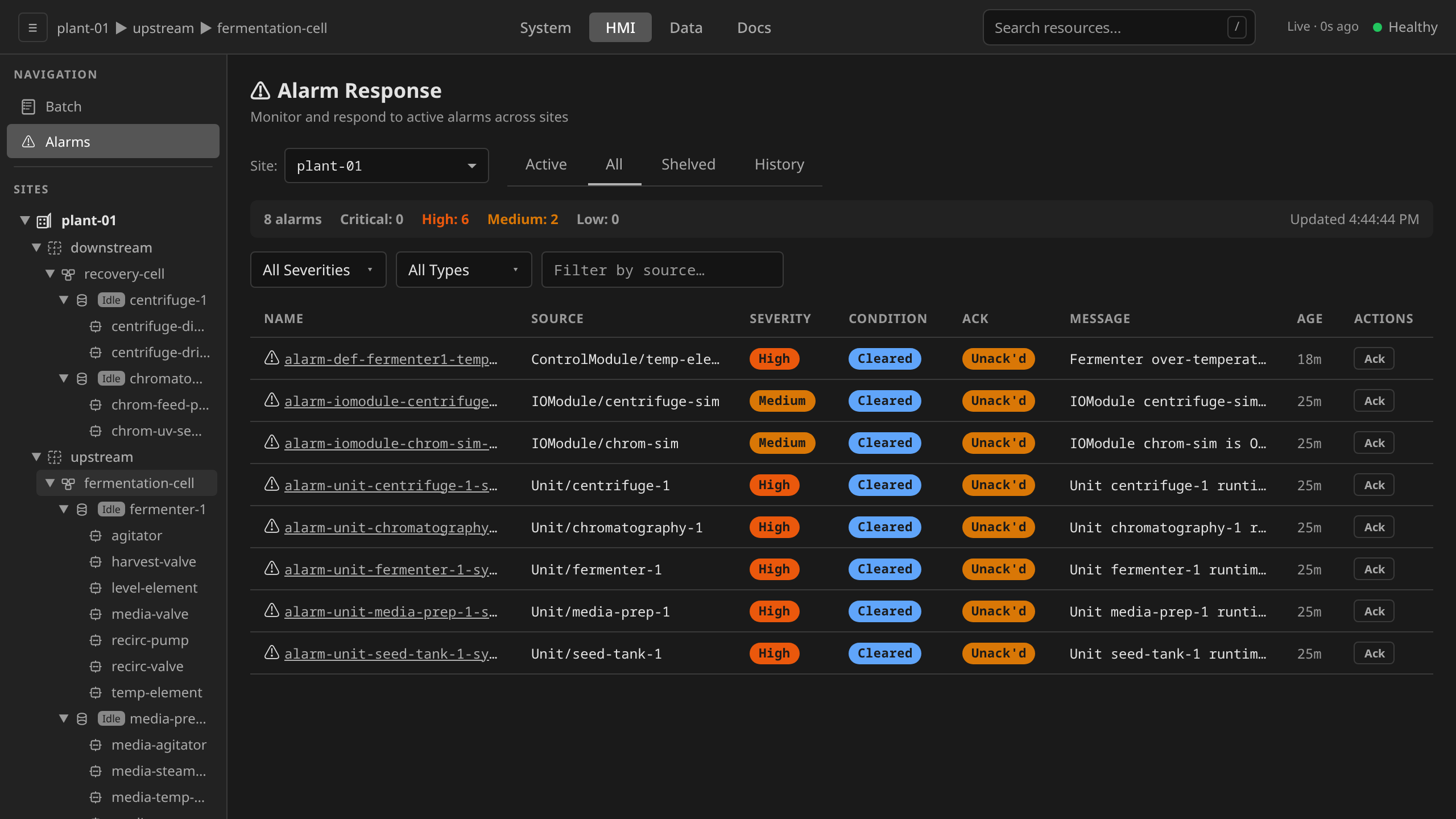Select the All alarms tab
The width and height of the screenshot is (1456, 819).
point(614,164)
